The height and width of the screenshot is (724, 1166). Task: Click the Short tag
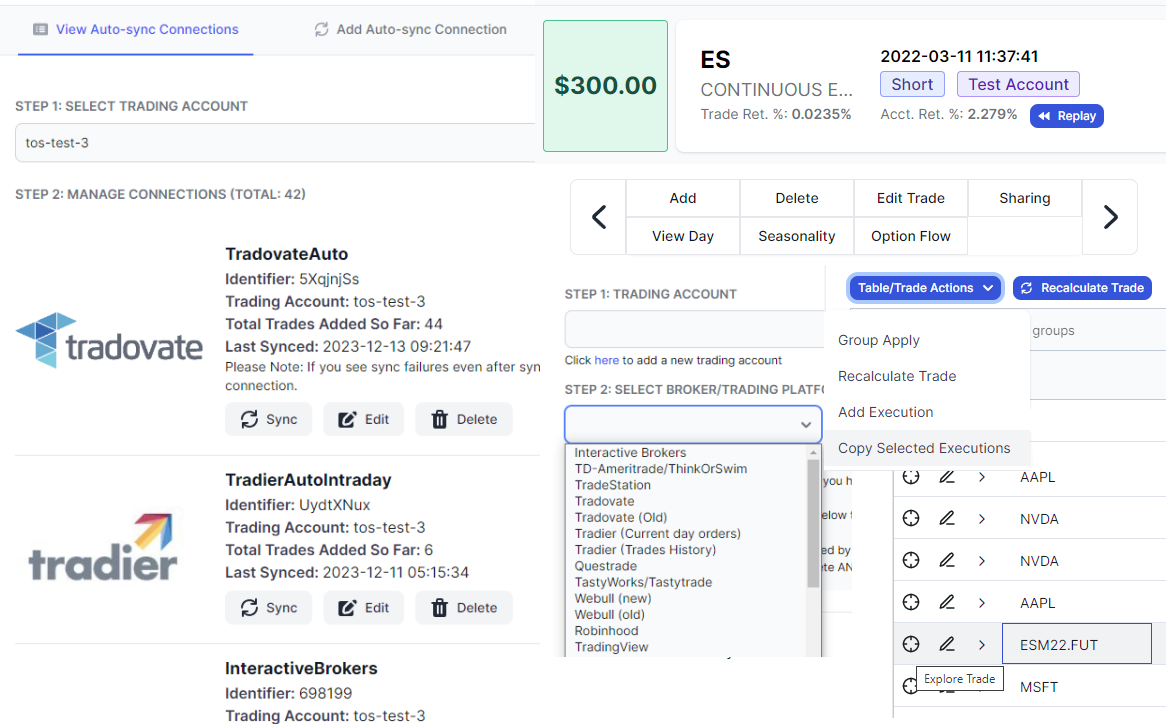[912, 84]
